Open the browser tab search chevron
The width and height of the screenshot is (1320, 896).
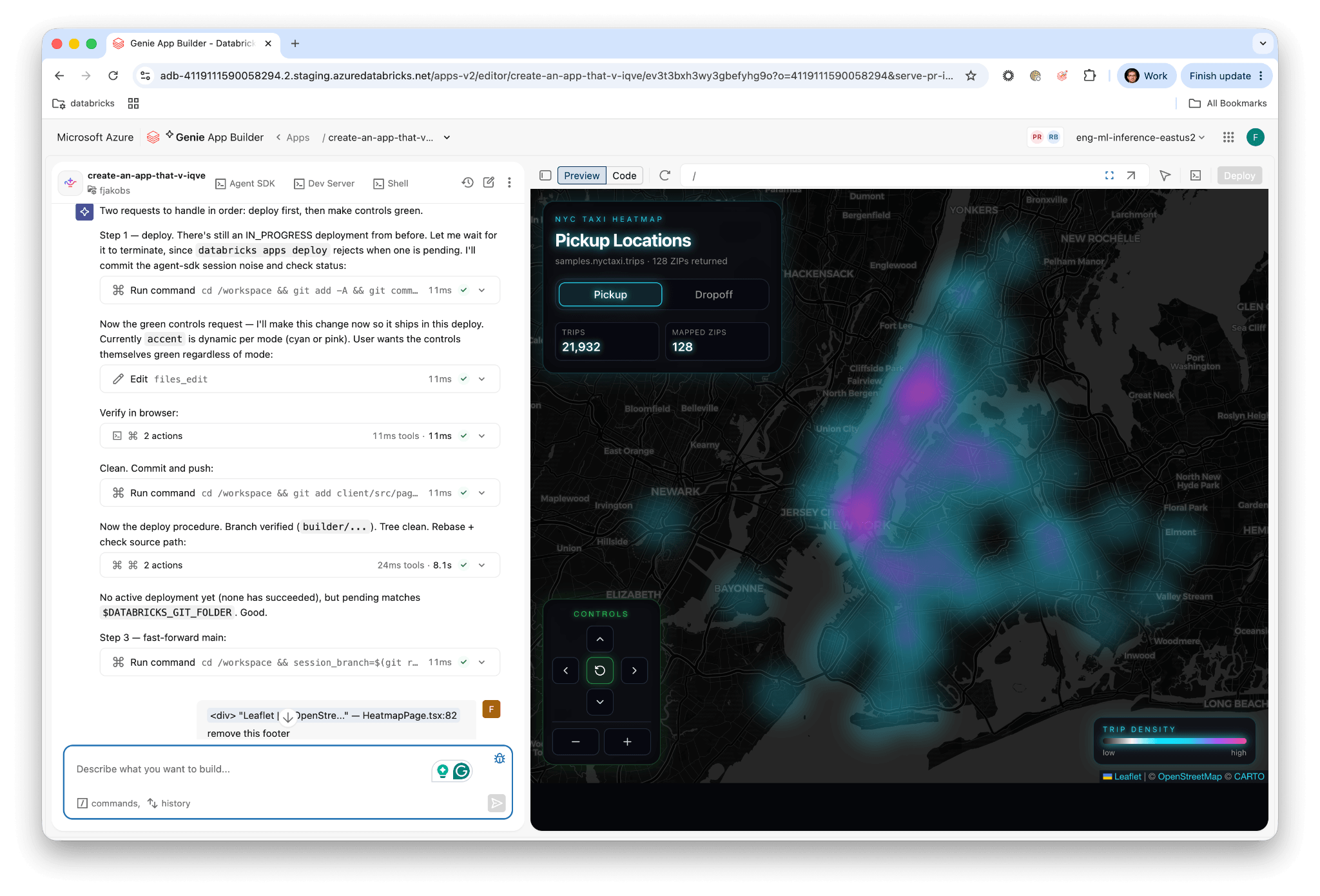point(1263,43)
